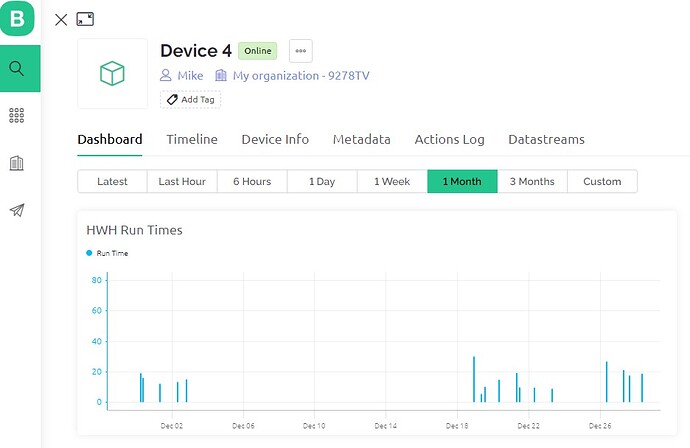The height and width of the screenshot is (448, 690).
Task: Click the Dec 22 axis label
Action: pos(529,426)
